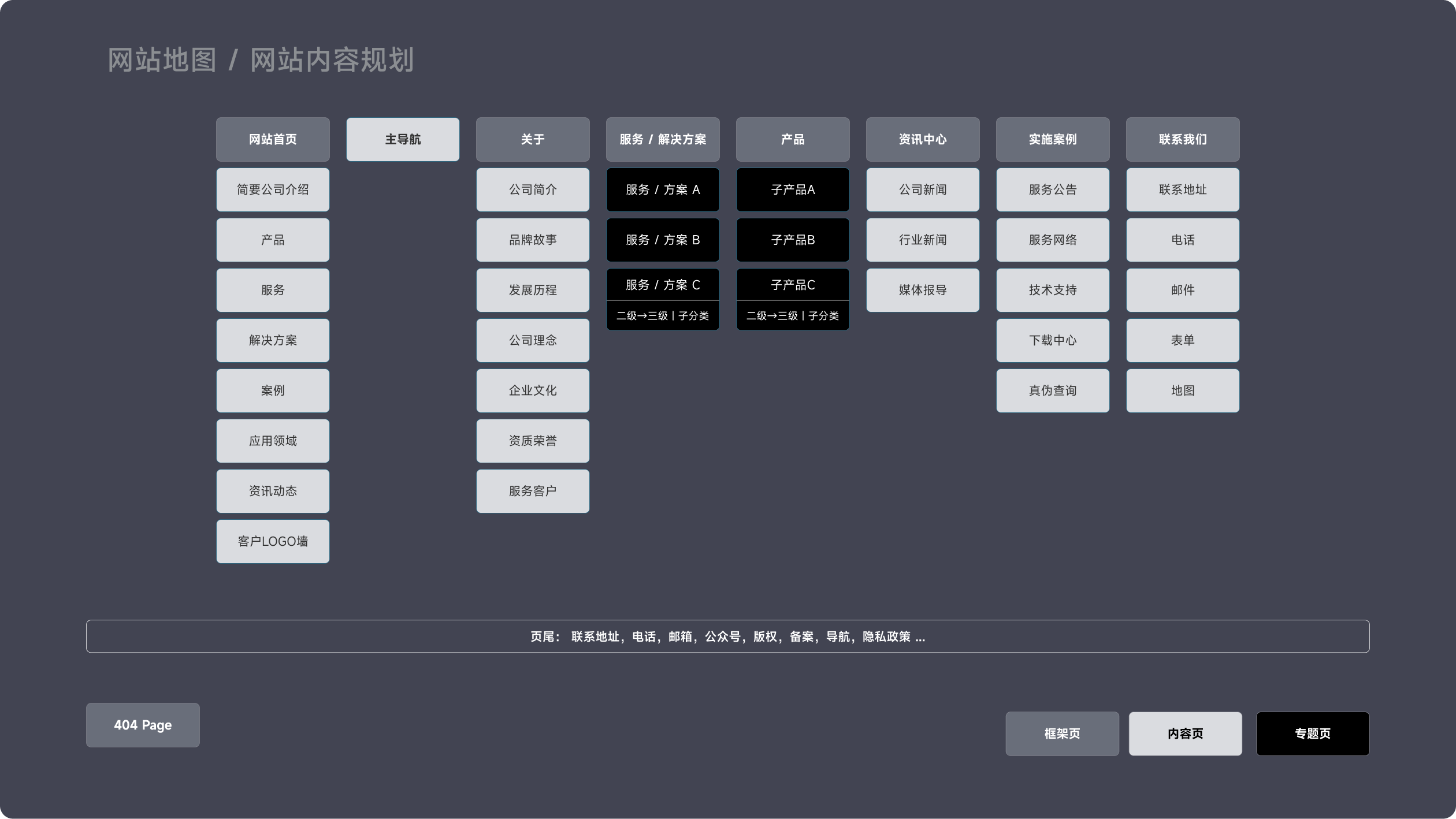Click the 404 Page box
Viewport: 1456px width, 819px height.
pyautogui.click(x=143, y=725)
